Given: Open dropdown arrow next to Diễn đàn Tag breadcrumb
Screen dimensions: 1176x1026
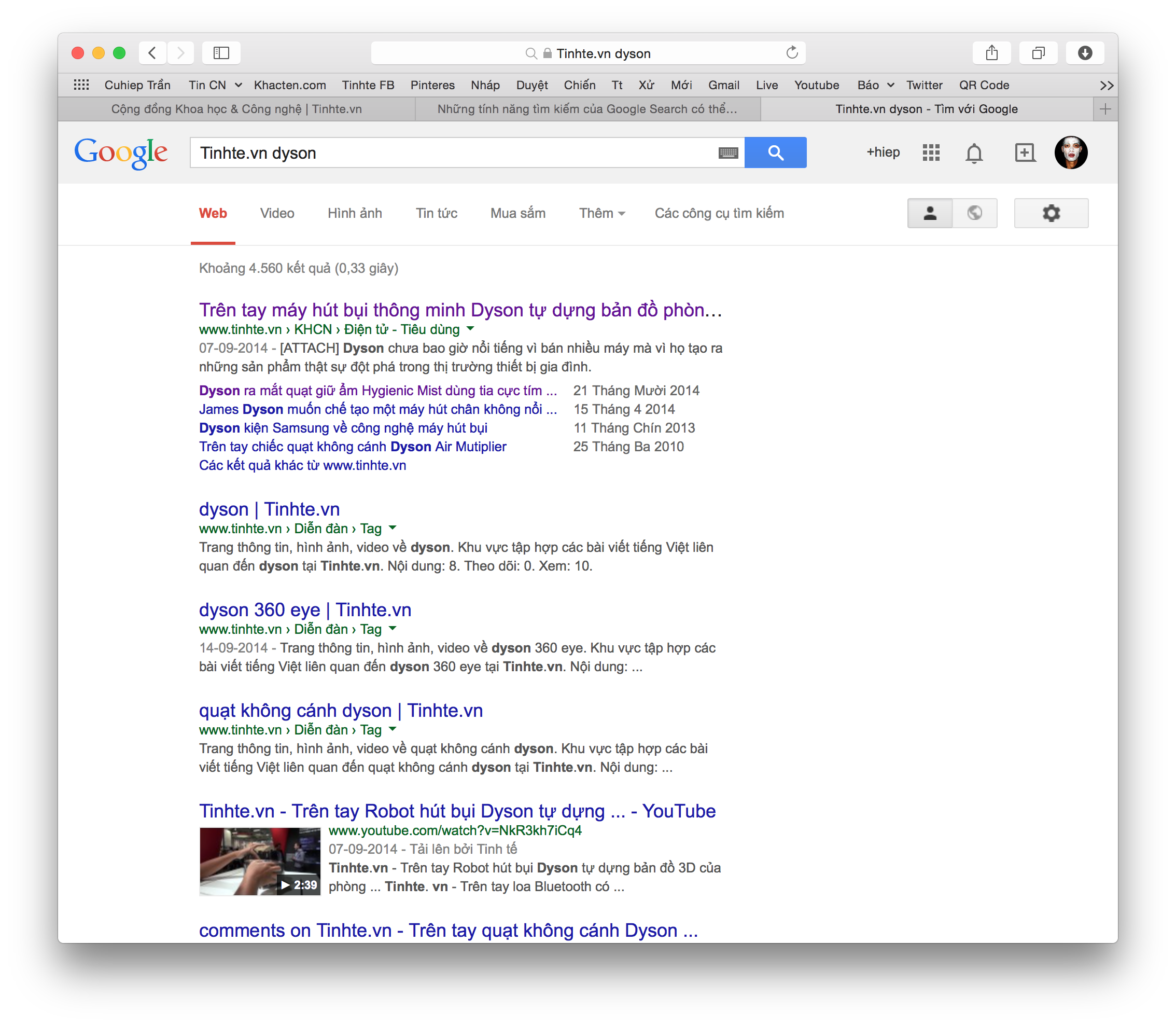Looking at the screenshot, I should (393, 529).
